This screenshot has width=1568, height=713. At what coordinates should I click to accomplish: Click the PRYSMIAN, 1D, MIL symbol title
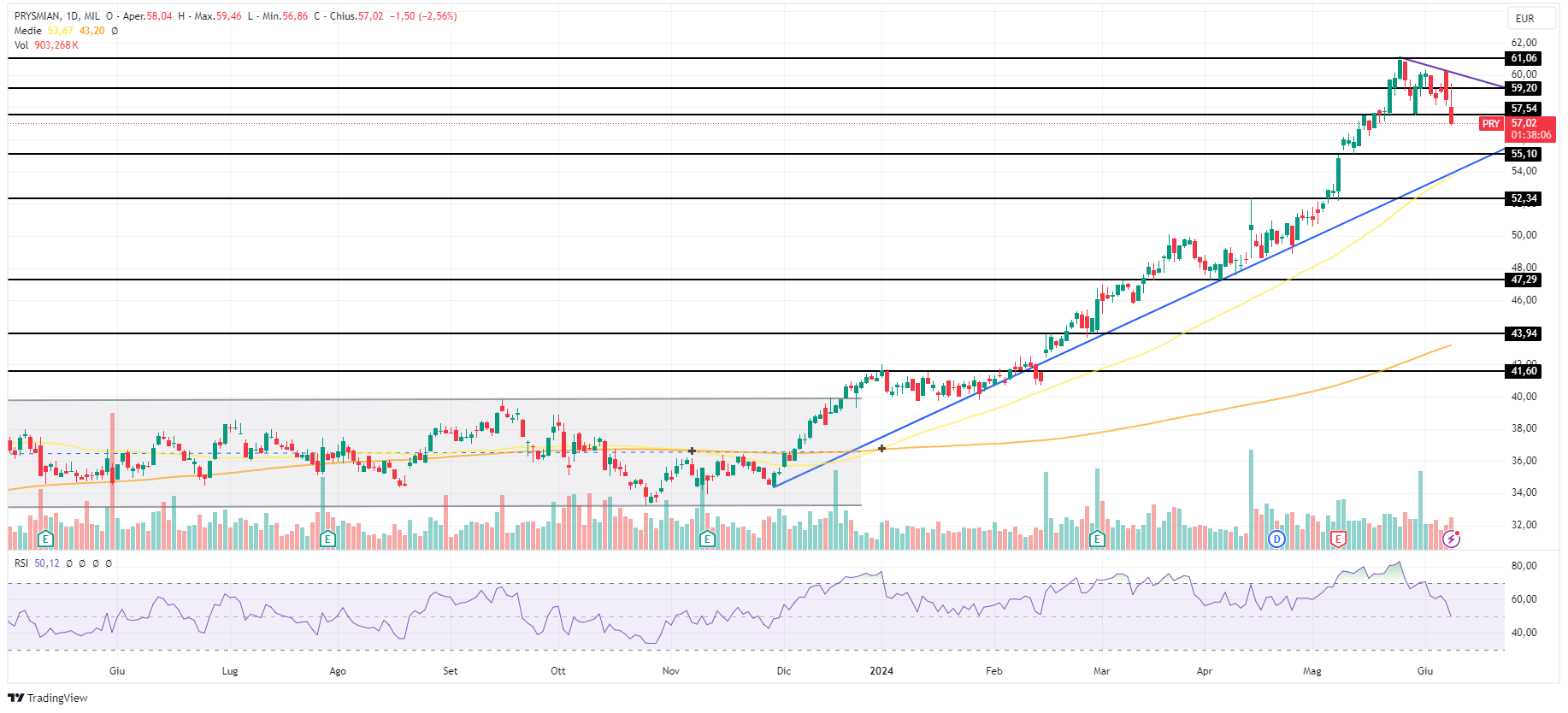[x=57, y=16]
